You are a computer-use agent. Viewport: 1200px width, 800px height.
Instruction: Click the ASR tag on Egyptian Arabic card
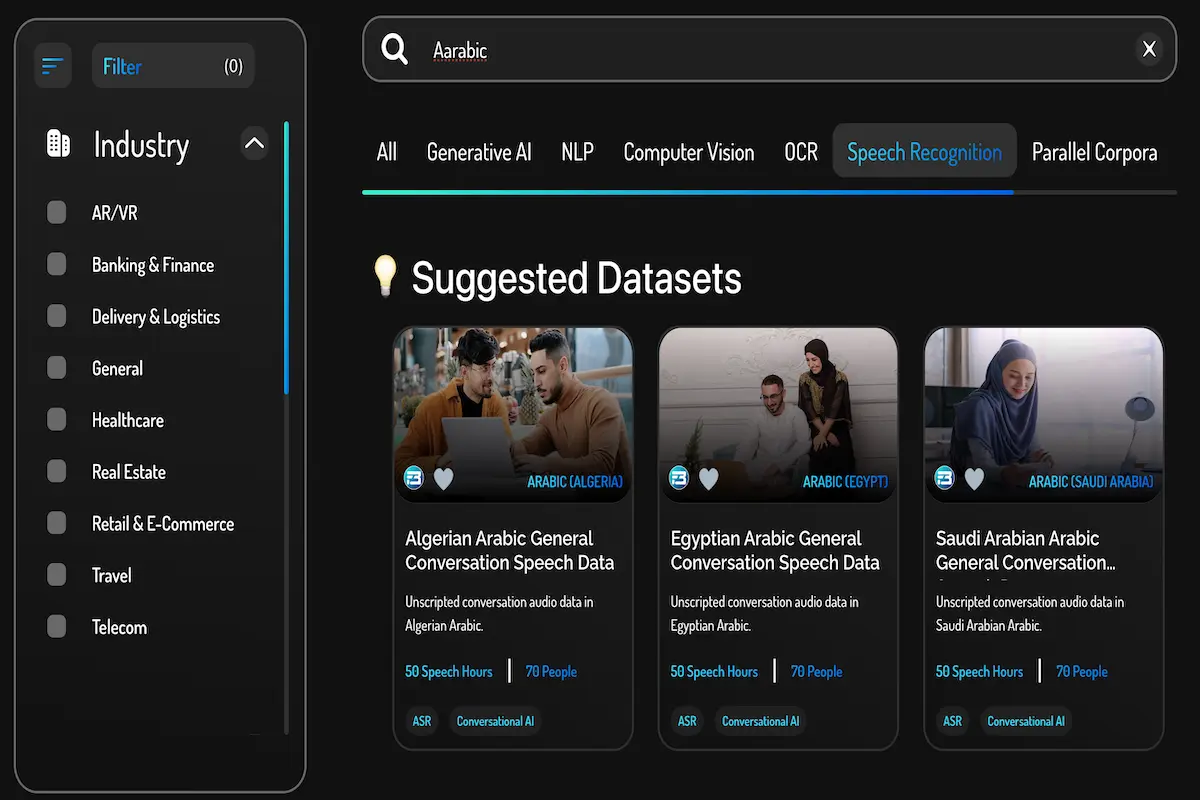pyautogui.click(x=687, y=721)
